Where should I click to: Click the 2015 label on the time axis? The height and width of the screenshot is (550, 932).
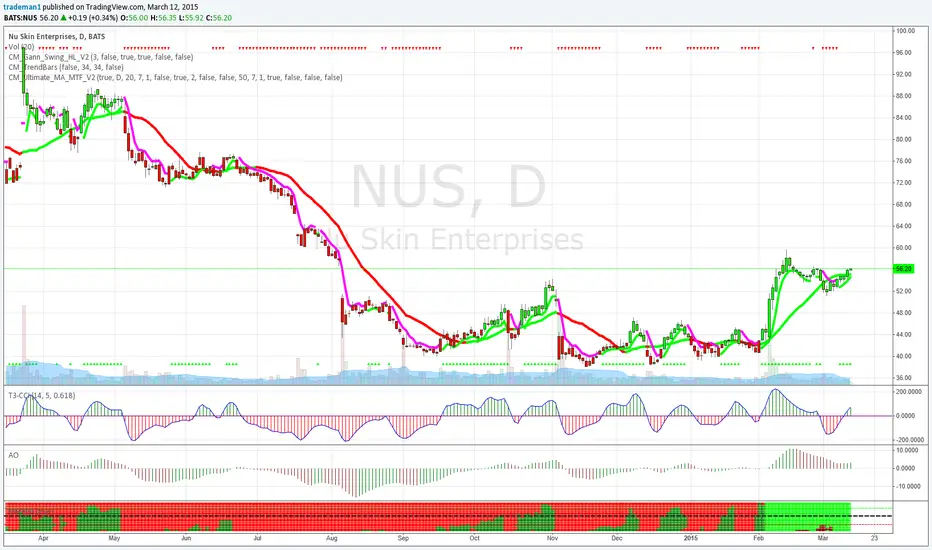(x=691, y=538)
